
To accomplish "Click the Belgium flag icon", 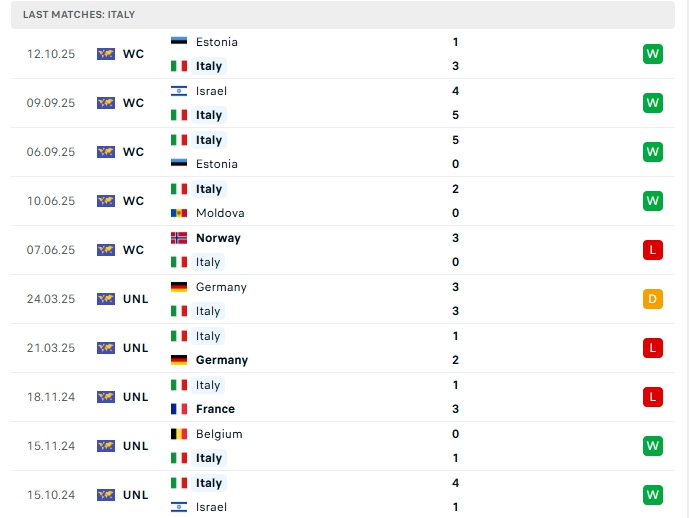I will click(x=179, y=434).
